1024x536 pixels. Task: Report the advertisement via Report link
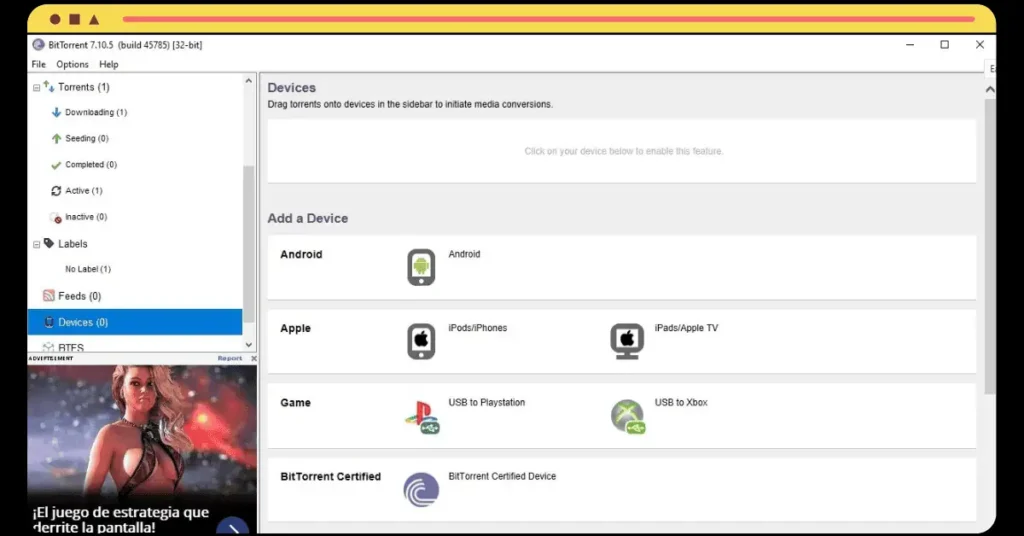coord(230,358)
